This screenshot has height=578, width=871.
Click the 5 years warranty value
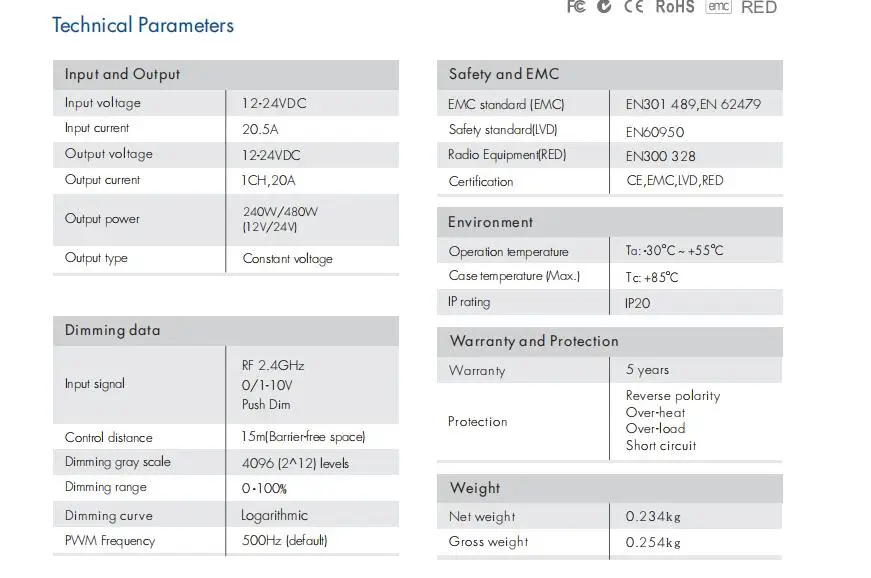[647, 370]
